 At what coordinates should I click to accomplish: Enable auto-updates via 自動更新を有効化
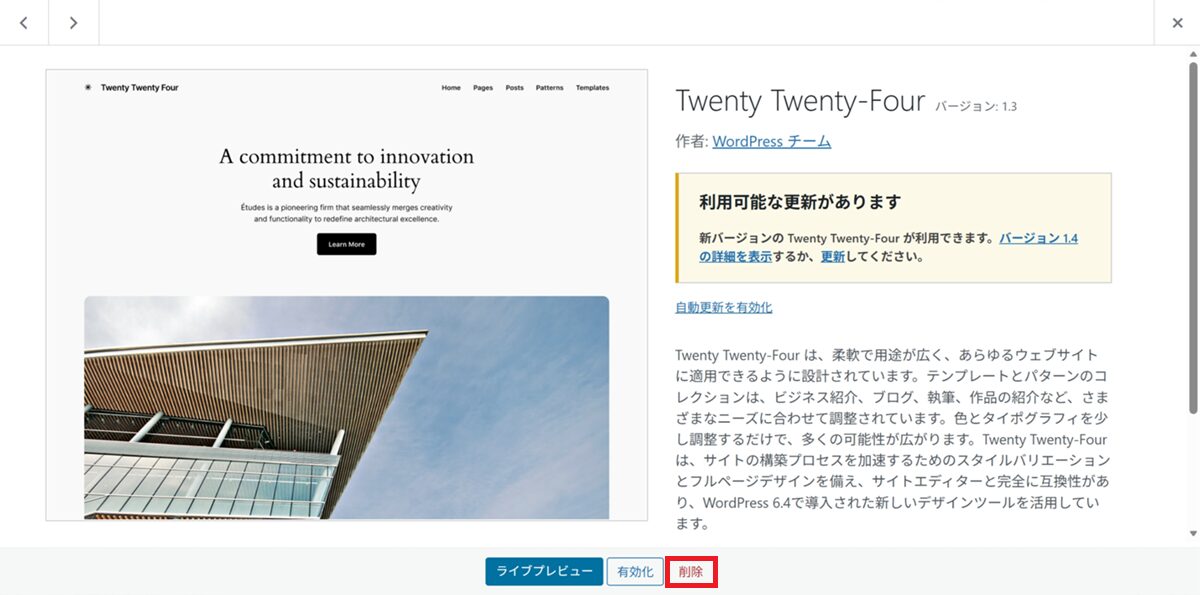[723, 308]
